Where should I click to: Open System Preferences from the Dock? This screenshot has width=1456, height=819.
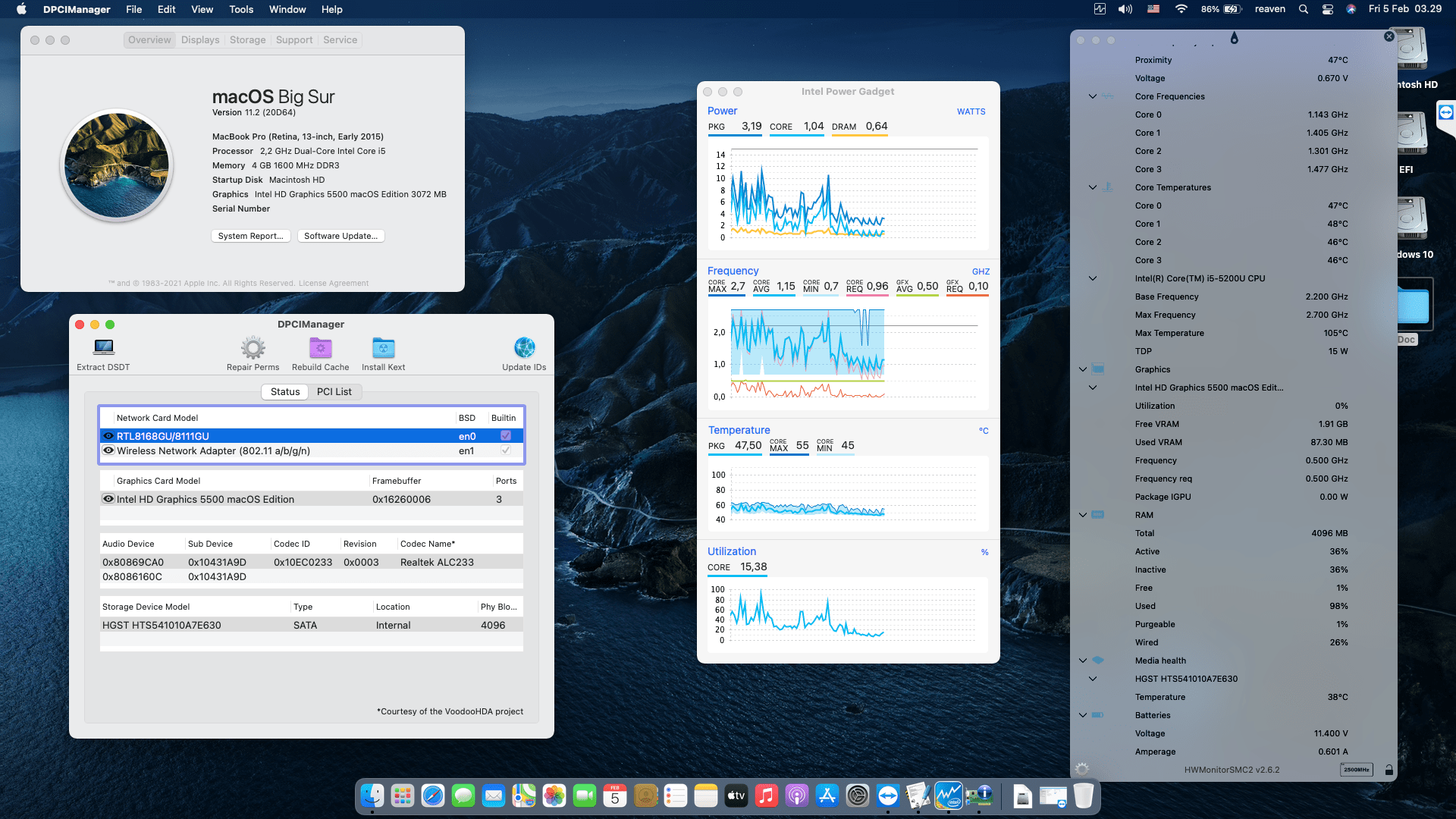[x=858, y=795]
